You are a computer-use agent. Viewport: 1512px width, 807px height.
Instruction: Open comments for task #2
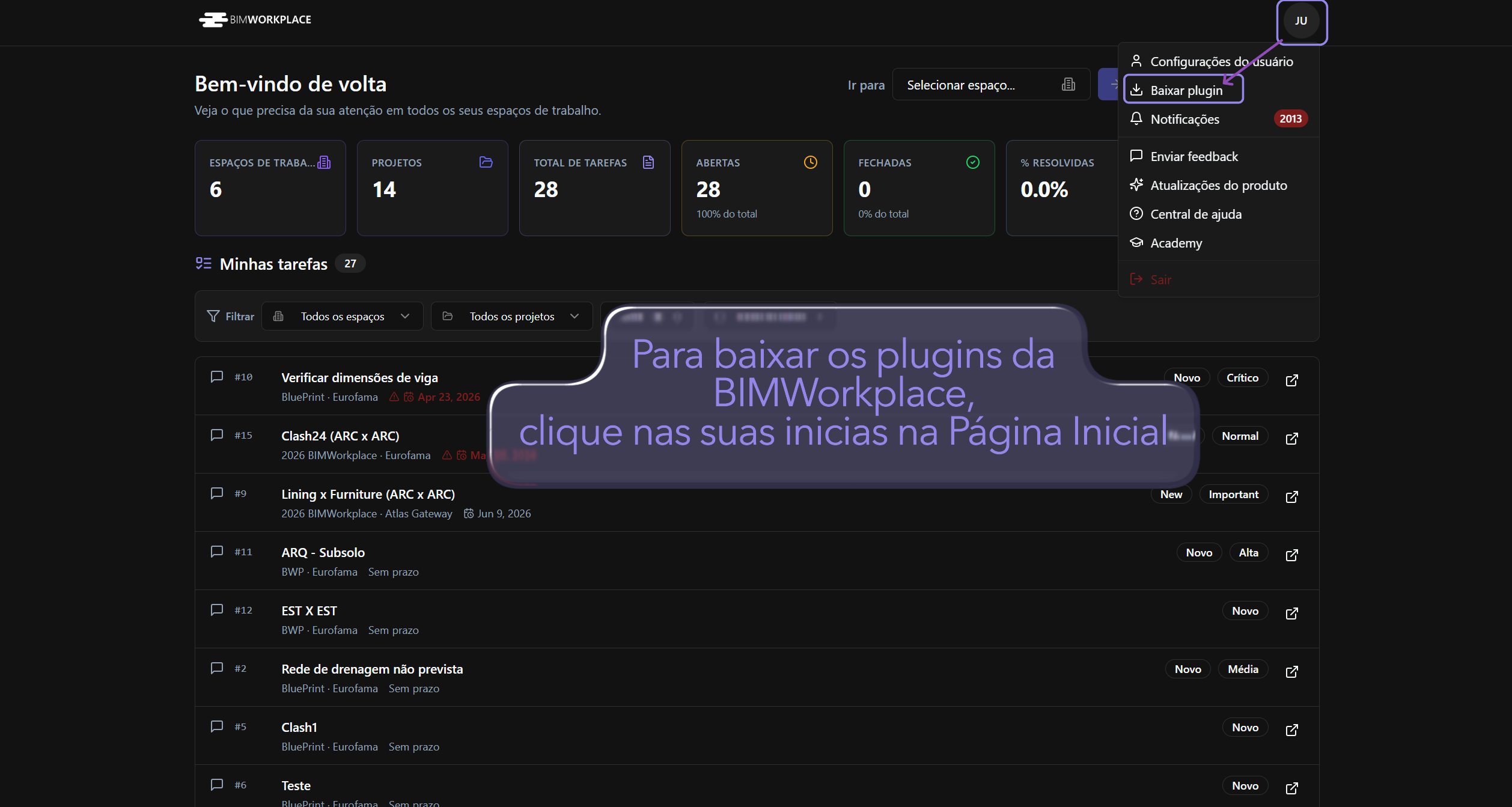click(x=217, y=668)
